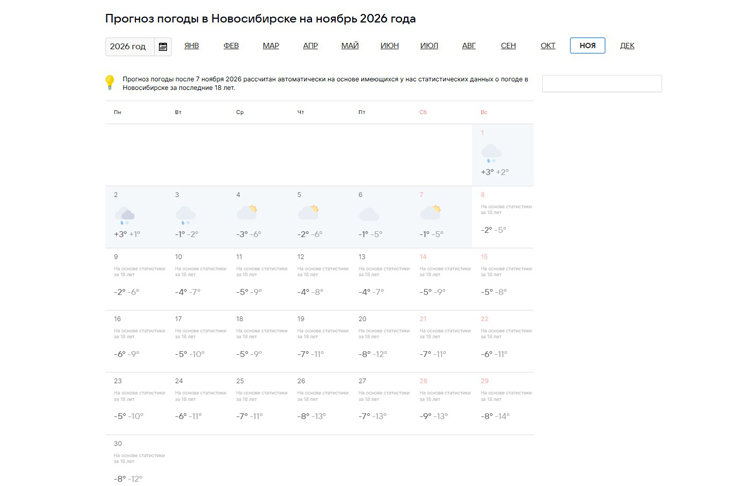Click the partly sunny icon for November 4
Viewport: 729px width, 486px height.
point(247,212)
